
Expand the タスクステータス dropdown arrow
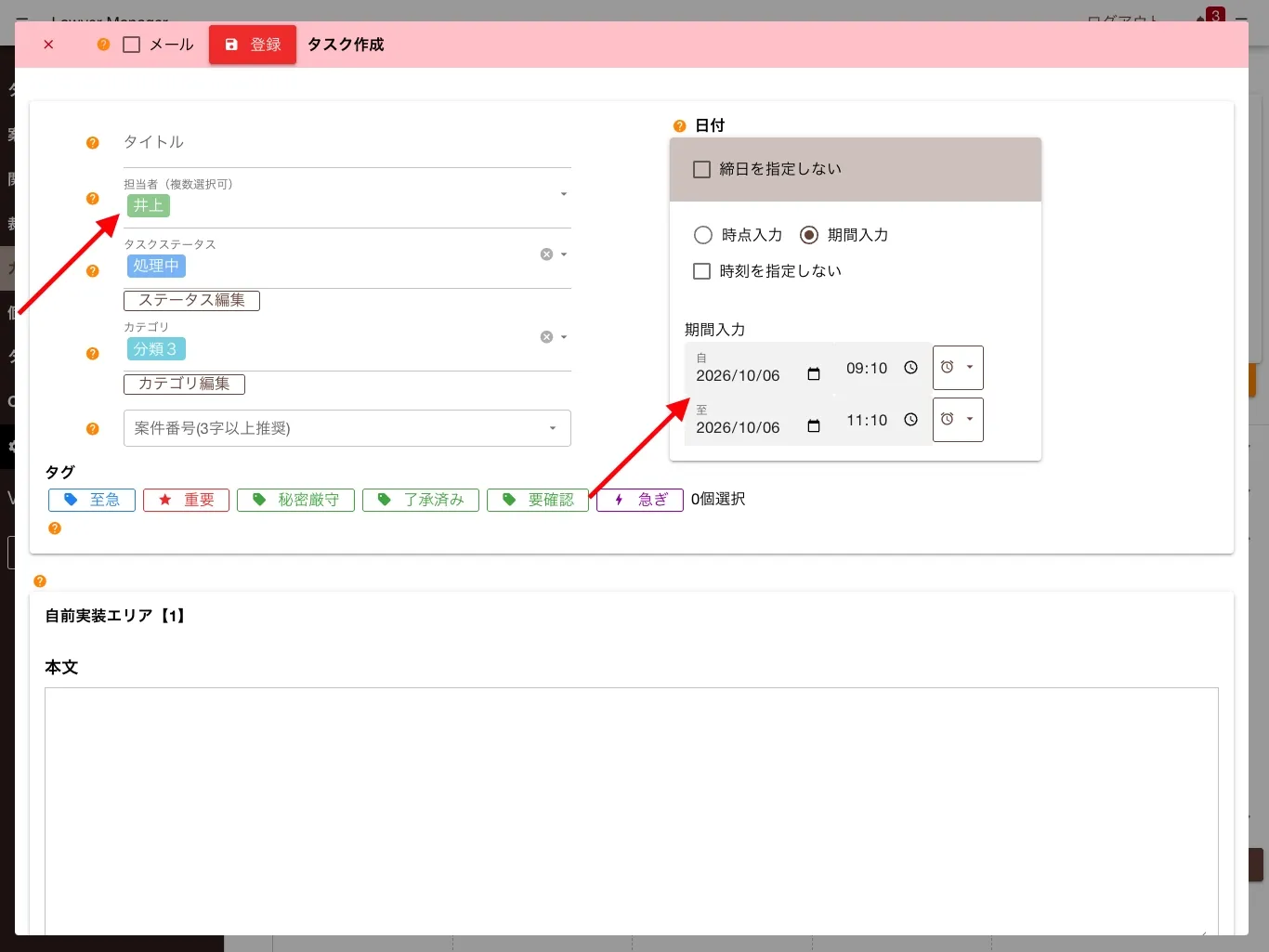pos(564,254)
